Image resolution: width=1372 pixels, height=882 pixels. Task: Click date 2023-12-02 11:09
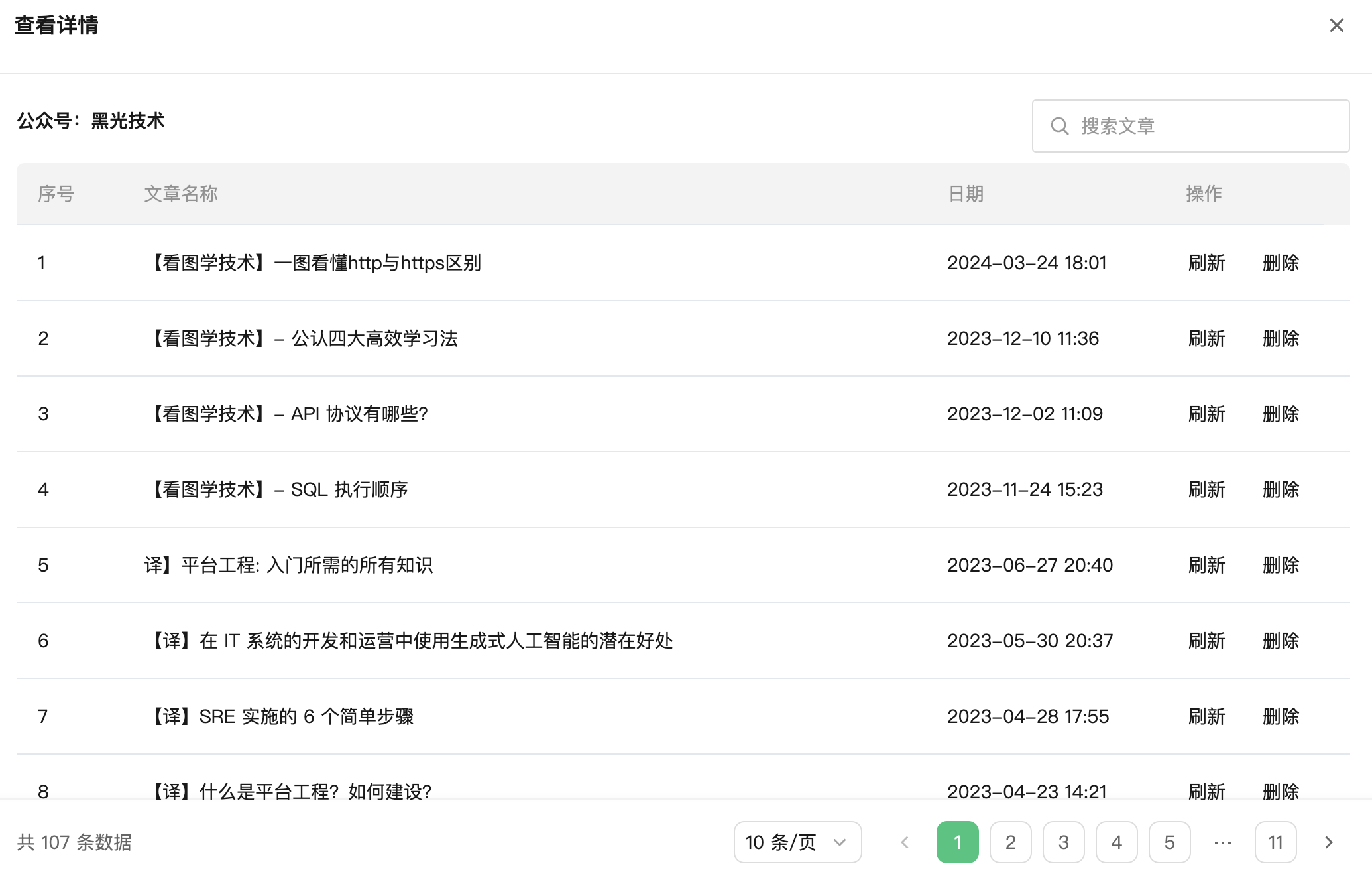pos(1025,414)
